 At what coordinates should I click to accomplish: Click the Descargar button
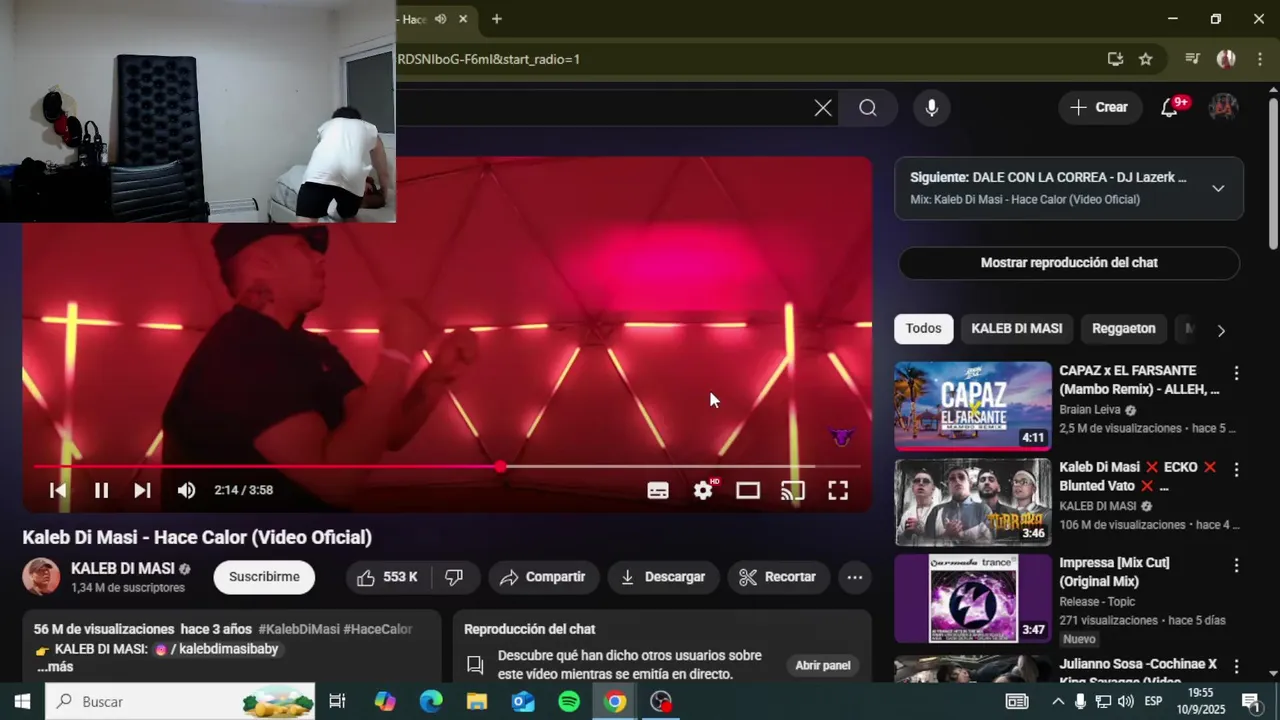click(663, 577)
